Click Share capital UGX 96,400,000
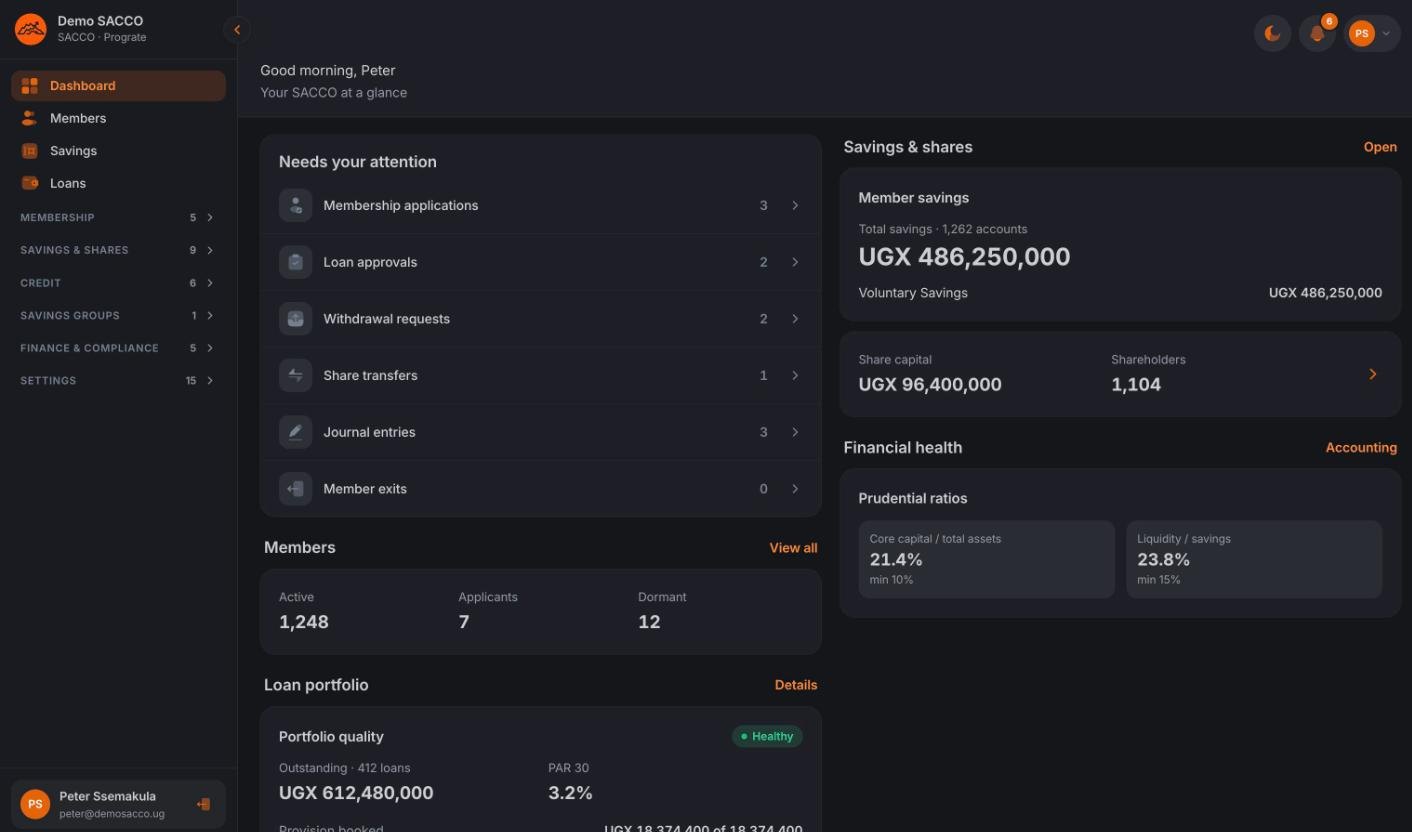The width and height of the screenshot is (1412, 832). pos(930,384)
